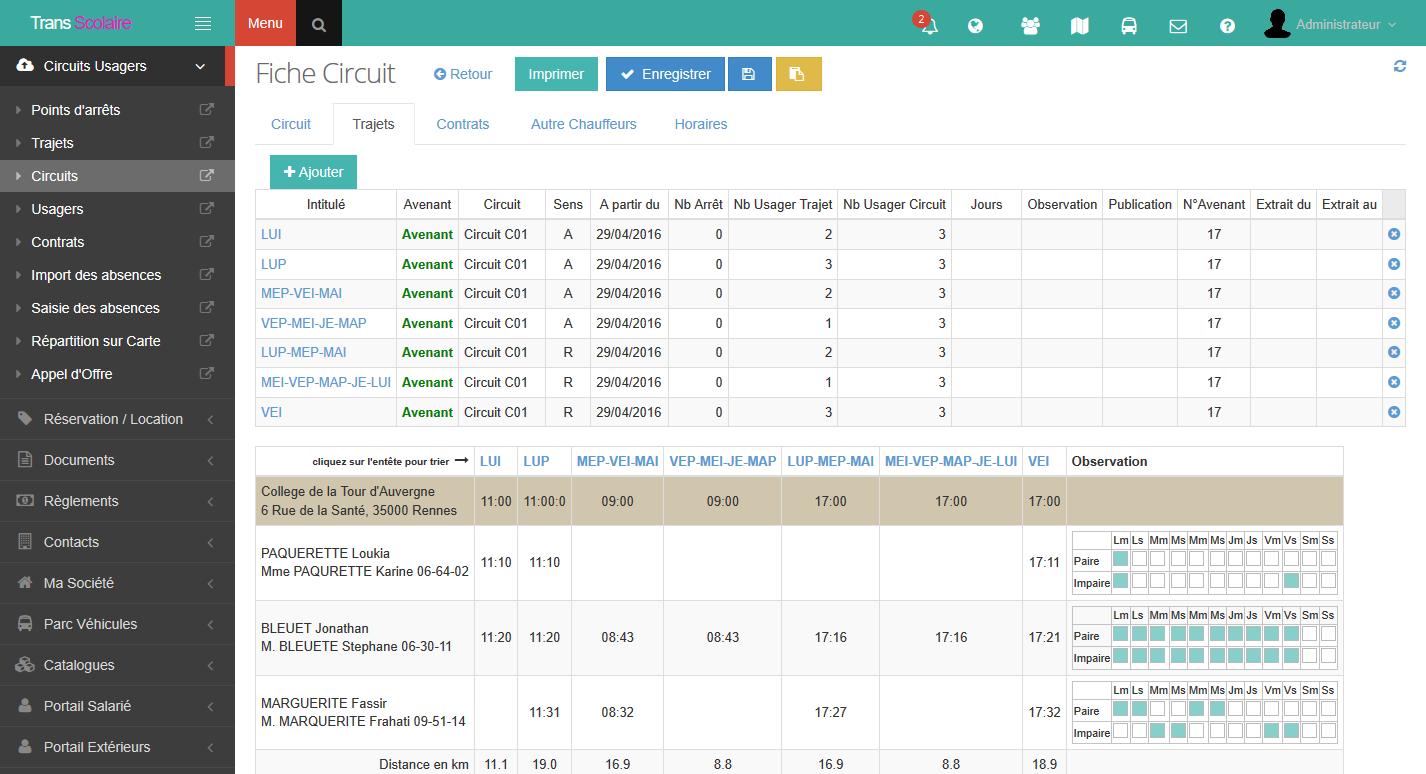Sort by the MEP-VEI-MAI column header
Screen dimensions: 1426x774
pyautogui.click(x=617, y=461)
